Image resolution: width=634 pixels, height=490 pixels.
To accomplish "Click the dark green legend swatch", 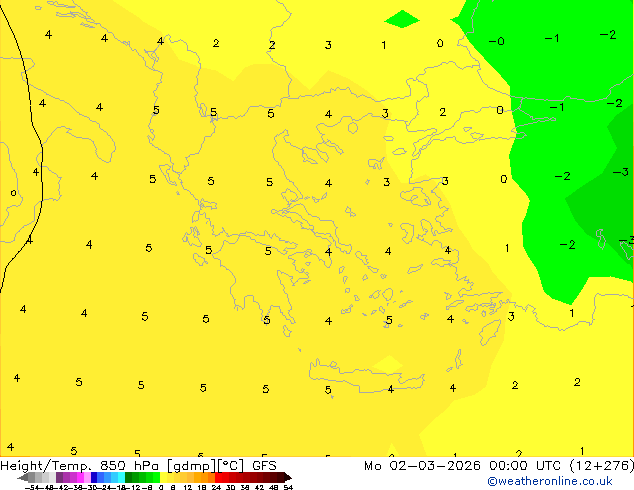I will point(129,477).
